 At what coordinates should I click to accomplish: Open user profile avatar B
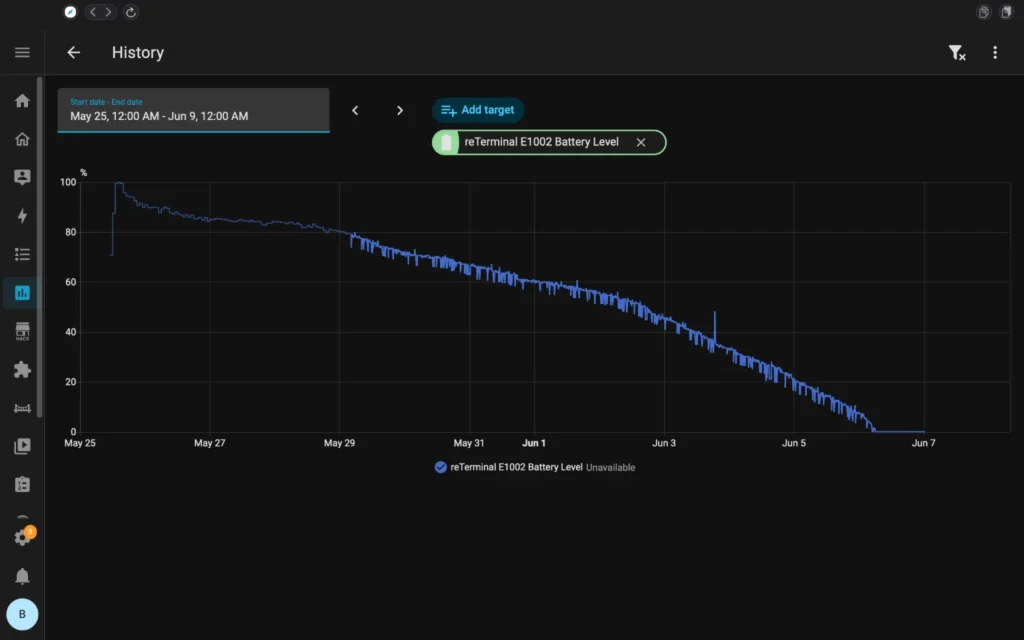coord(22,614)
